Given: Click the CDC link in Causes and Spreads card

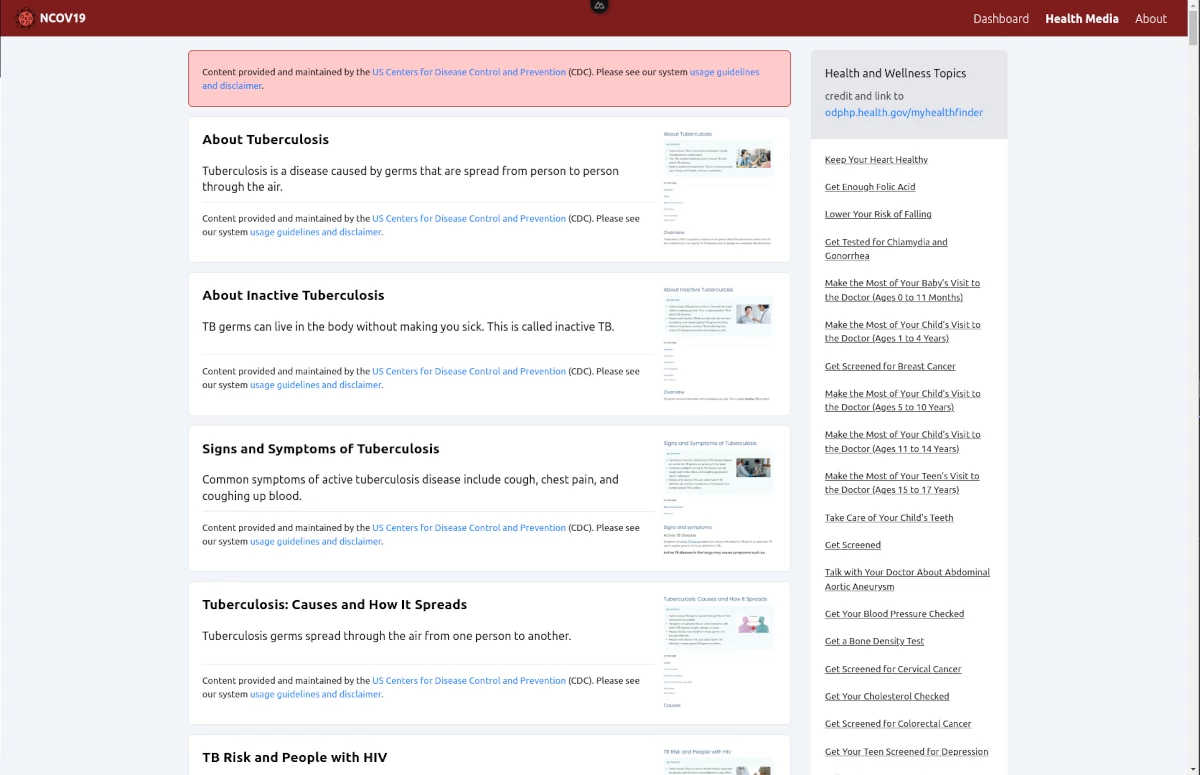Looking at the screenshot, I should tap(469, 681).
